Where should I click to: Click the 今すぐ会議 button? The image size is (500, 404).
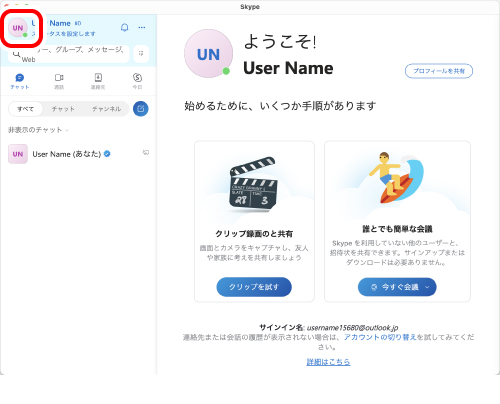pyautogui.click(x=397, y=287)
